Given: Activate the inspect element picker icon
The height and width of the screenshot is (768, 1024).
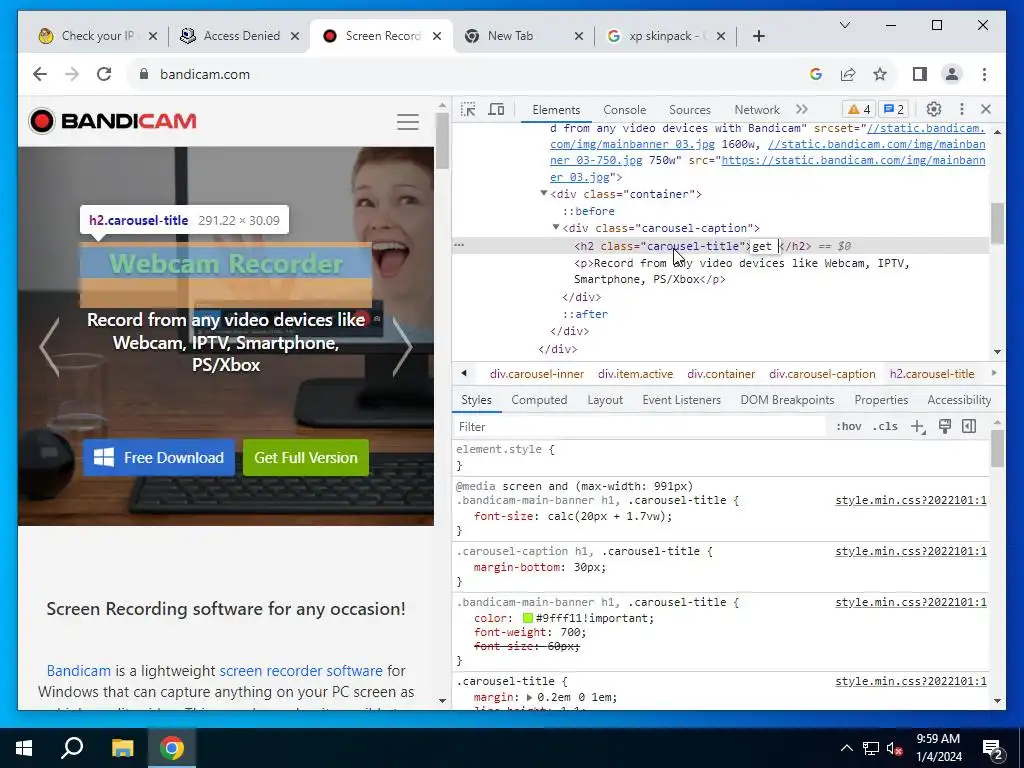Looking at the screenshot, I should pos(468,109).
